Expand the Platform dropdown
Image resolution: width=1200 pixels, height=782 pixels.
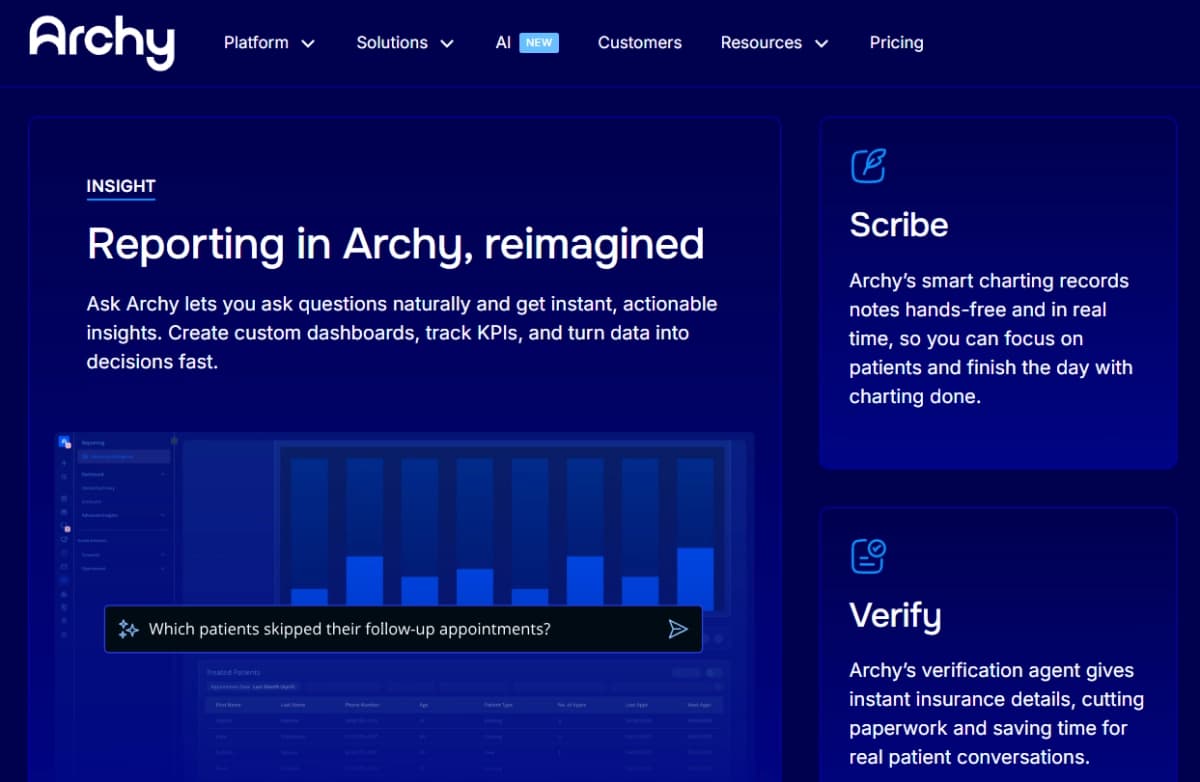point(268,42)
